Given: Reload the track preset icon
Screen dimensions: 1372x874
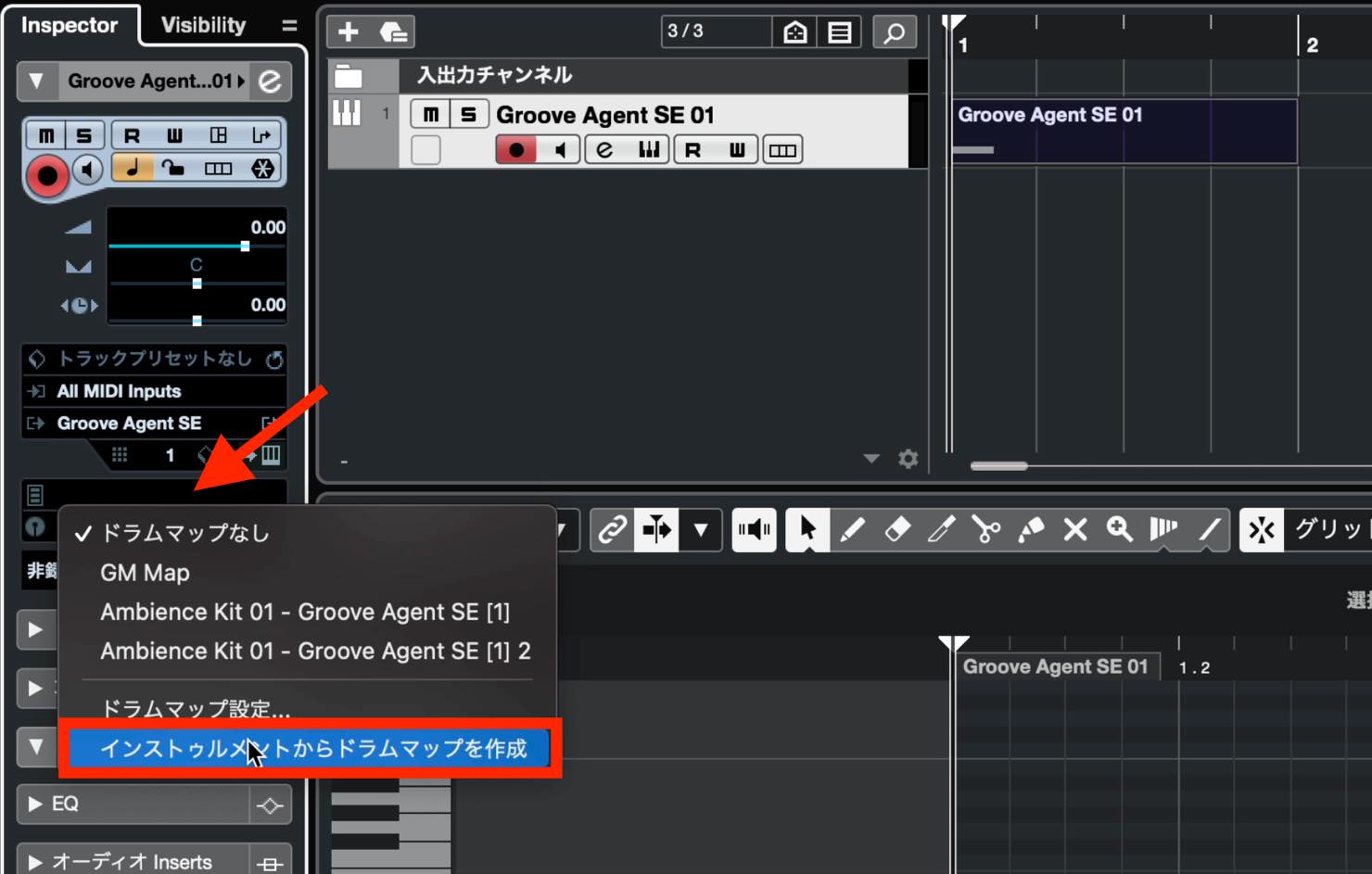Looking at the screenshot, I should pos(274,360).
